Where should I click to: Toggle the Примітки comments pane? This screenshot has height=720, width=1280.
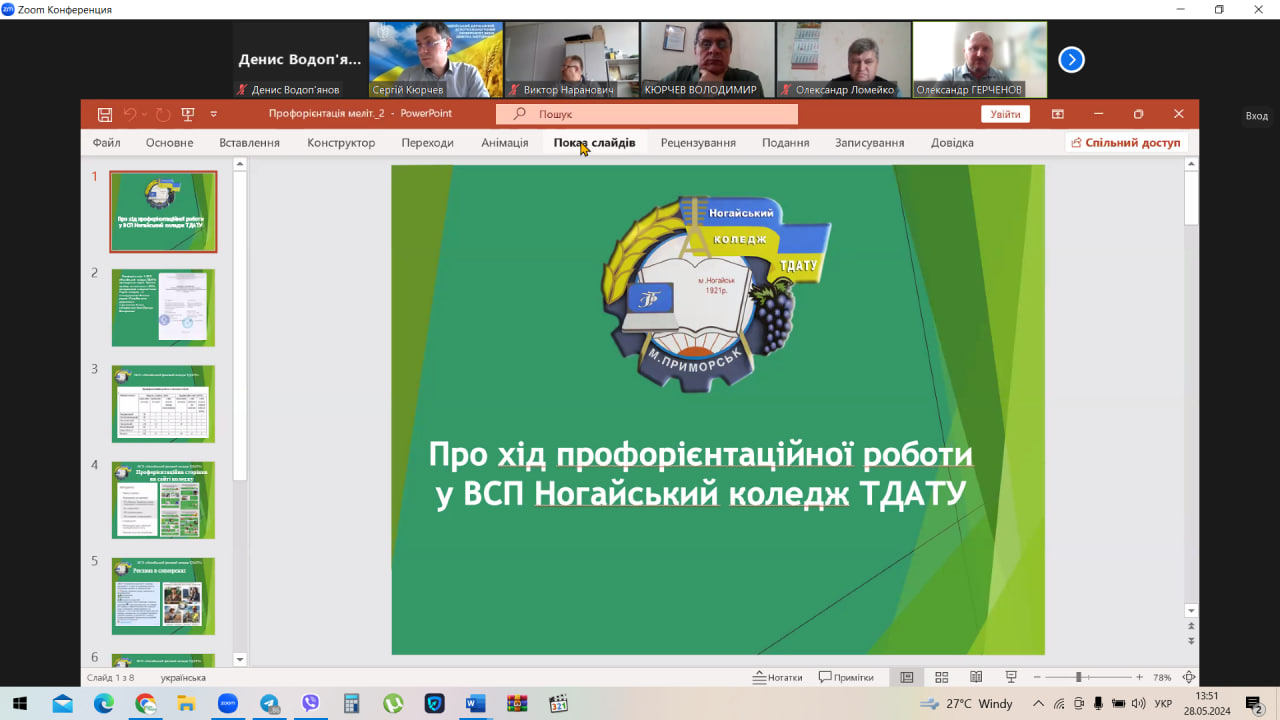tap(846, 677)
